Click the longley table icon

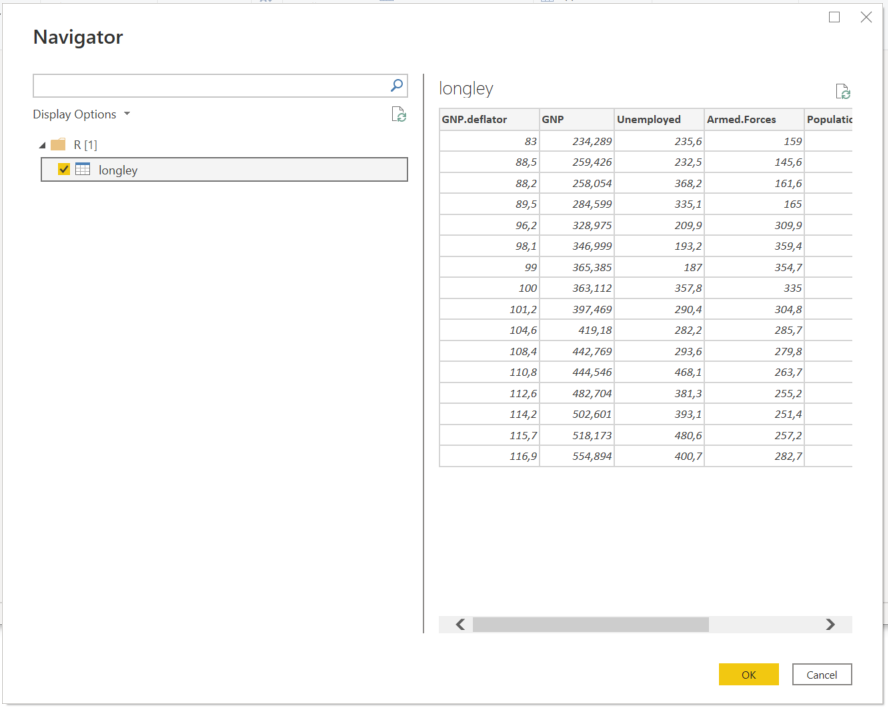(83, 169)
